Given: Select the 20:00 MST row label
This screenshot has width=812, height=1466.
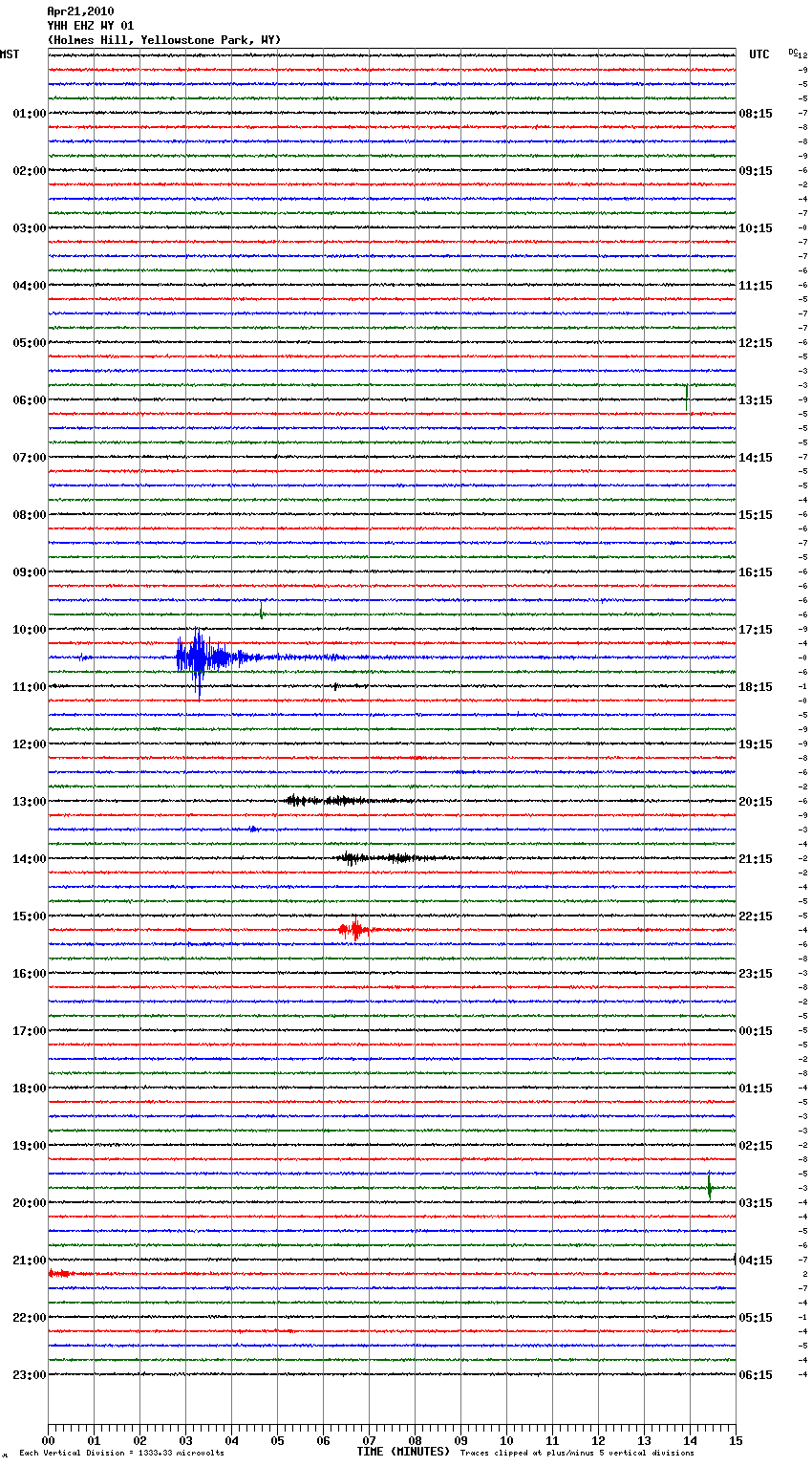Looking at the screenshot, I should (x=30, y=1203).
